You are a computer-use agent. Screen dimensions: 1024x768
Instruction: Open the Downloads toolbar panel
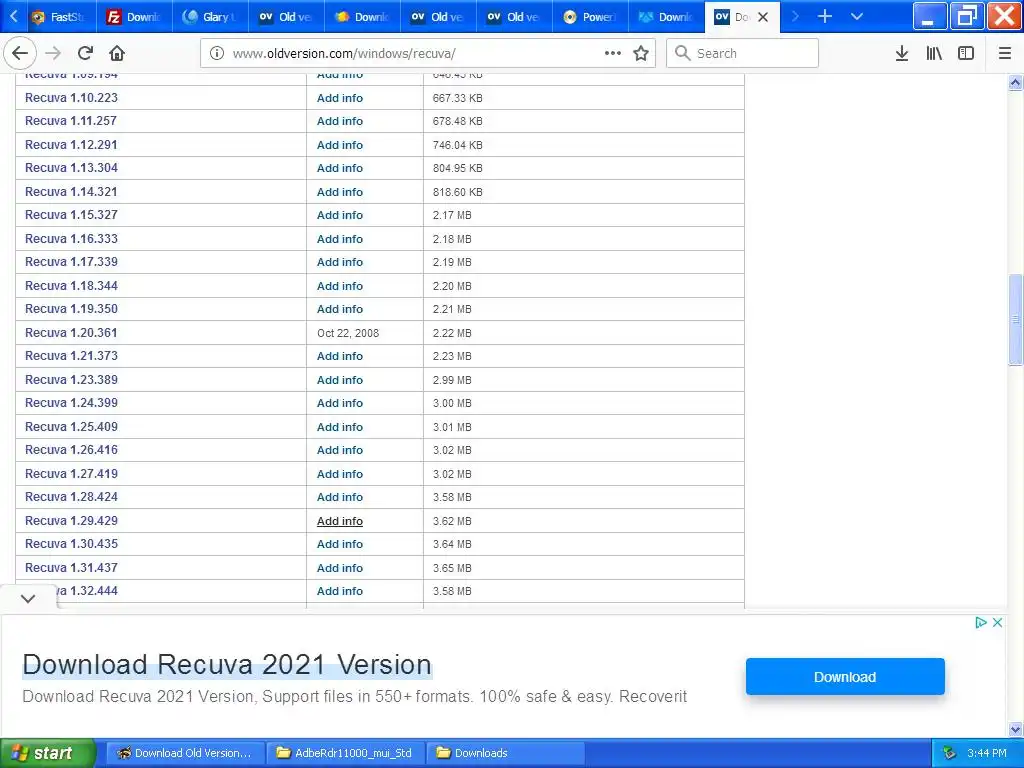(902, 53)
